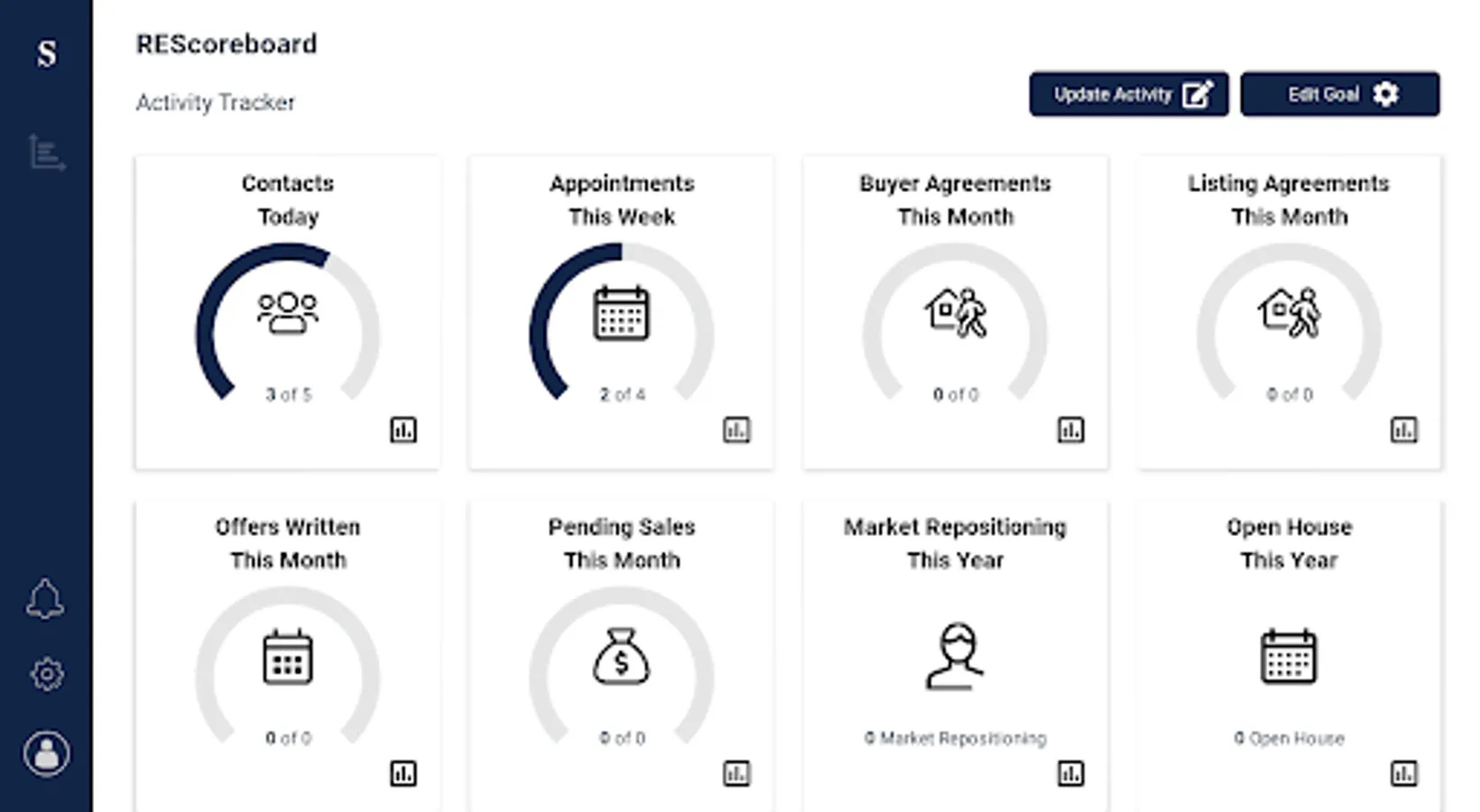Click chart icon on Buyer Agreements card
Viewport: 1480px width, 812px height.
pos(1070,429)
